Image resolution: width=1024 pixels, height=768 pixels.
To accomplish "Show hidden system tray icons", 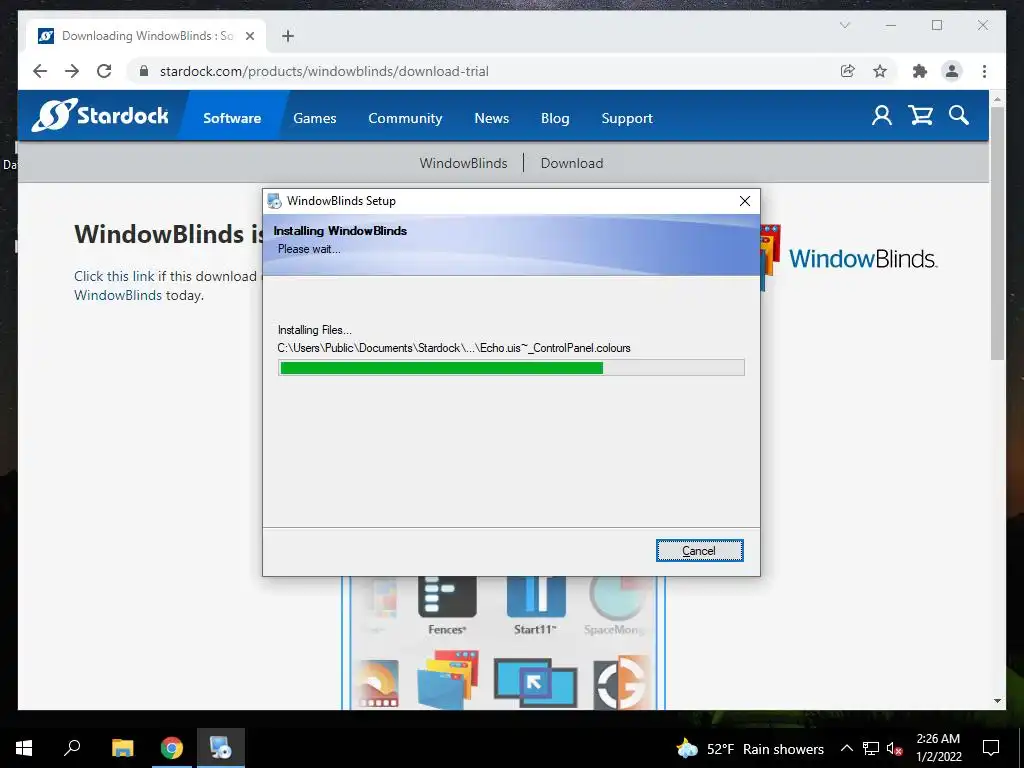I will click(x=846, y=748).
